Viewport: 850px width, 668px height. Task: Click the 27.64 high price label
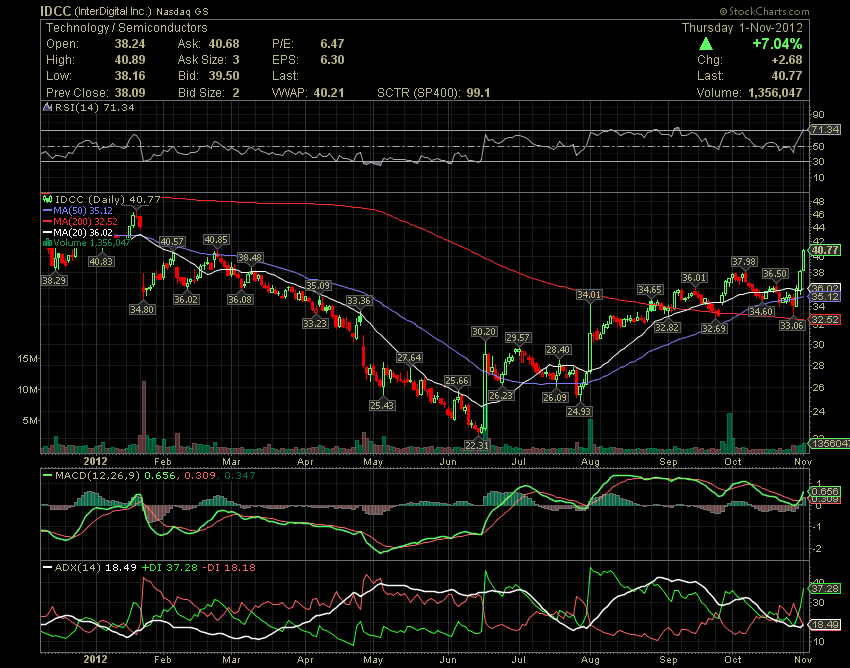point(409,357)
